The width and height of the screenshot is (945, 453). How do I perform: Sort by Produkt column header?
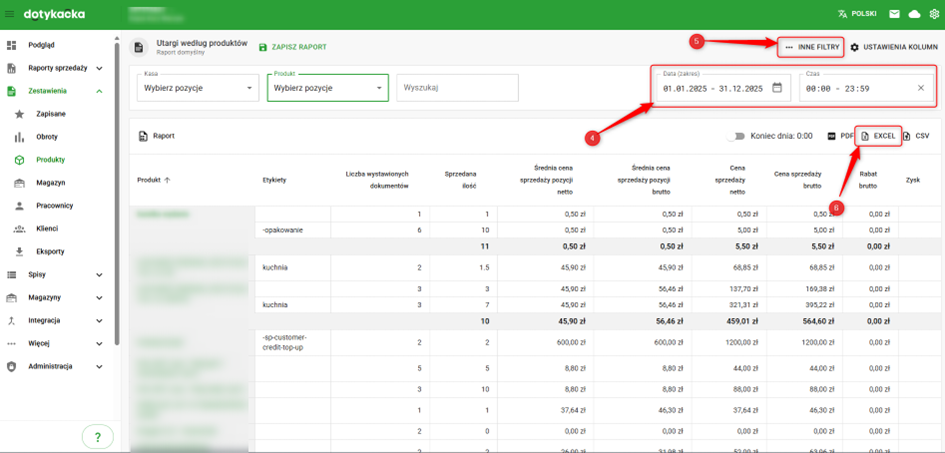[154, 180]
